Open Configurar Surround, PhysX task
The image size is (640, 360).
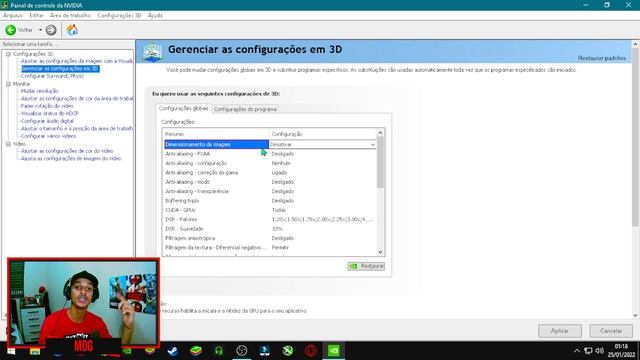click(x=52, y=76)
